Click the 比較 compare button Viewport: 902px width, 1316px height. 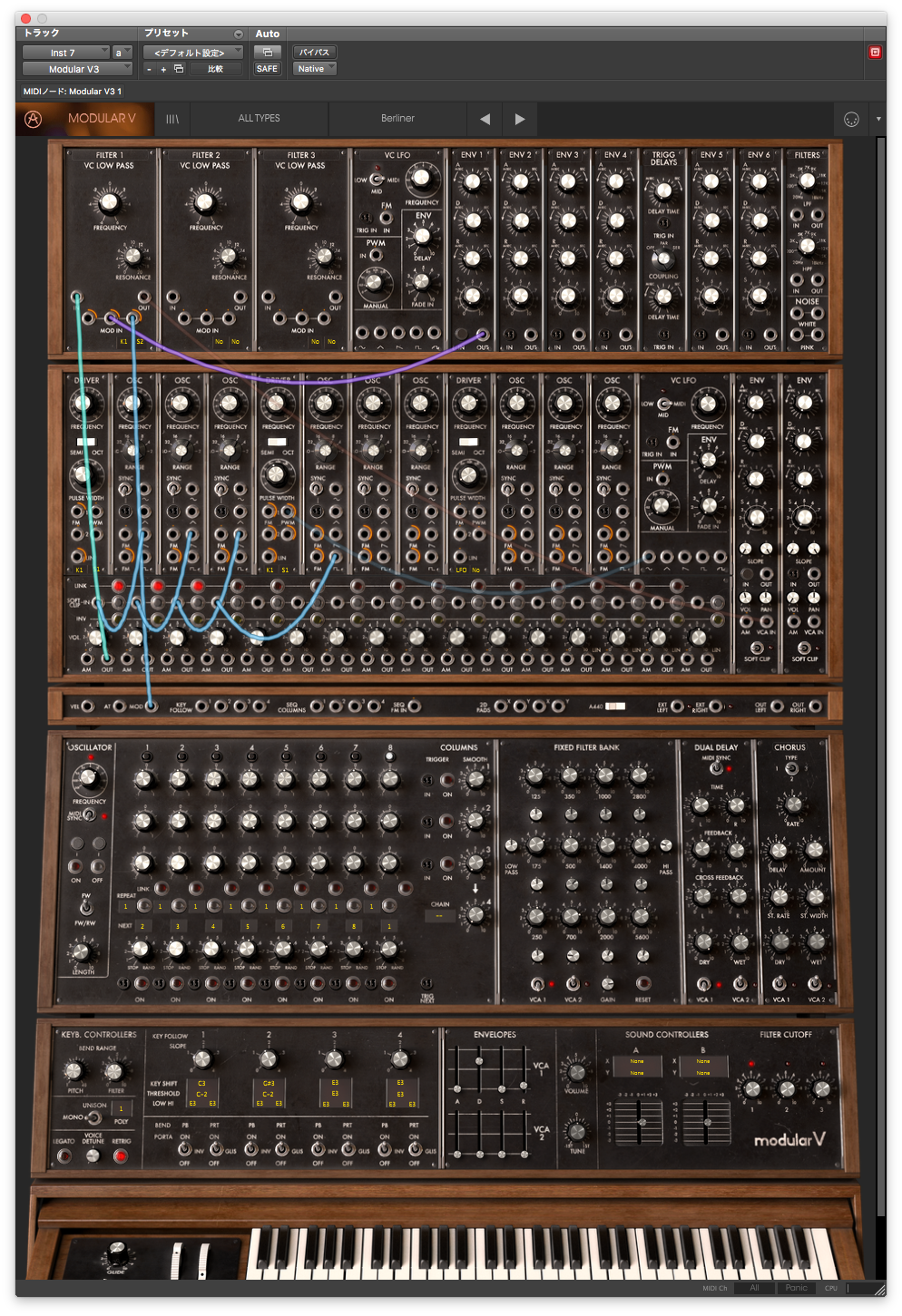[x=215, y=69]
